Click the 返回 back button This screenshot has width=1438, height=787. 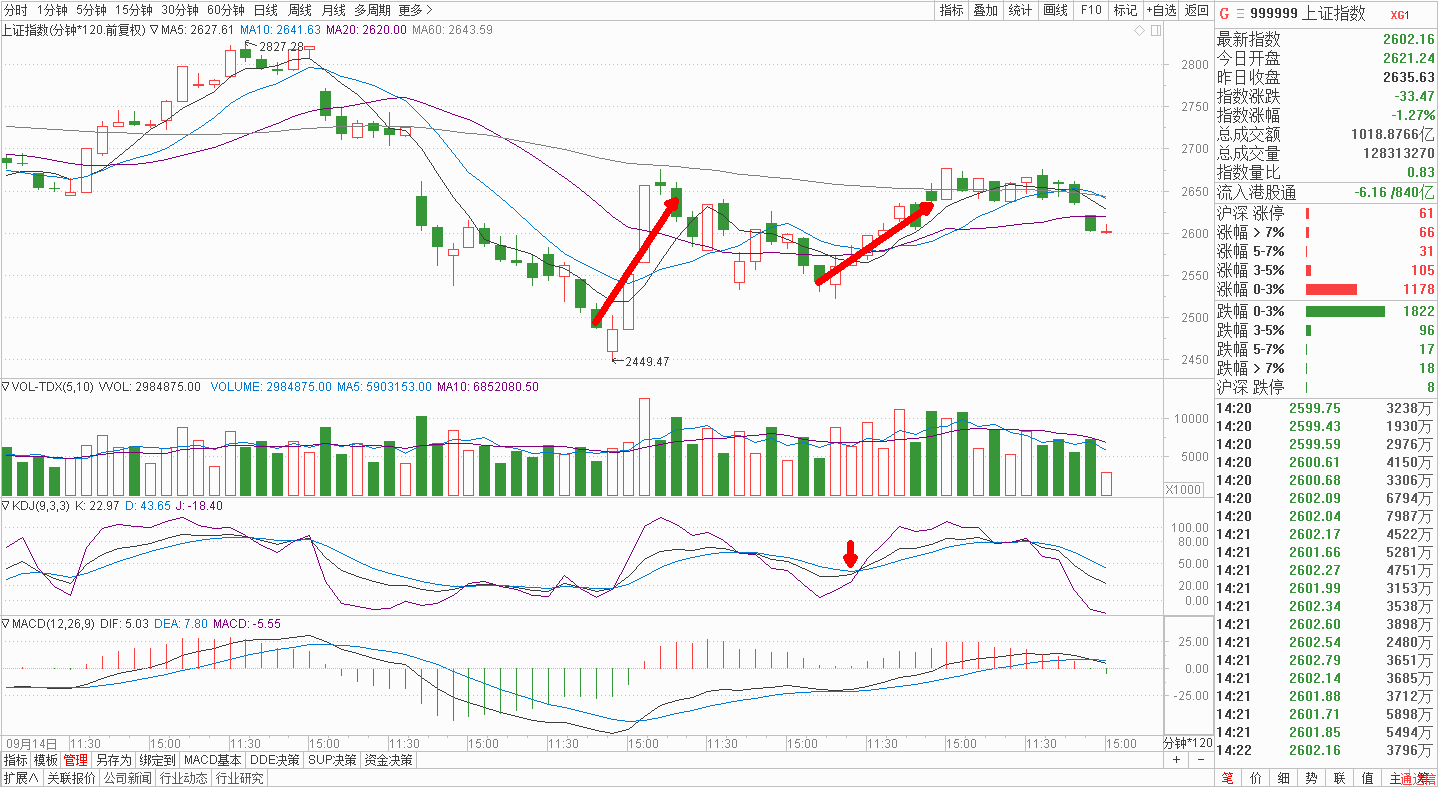click(x=1196, y=10)
